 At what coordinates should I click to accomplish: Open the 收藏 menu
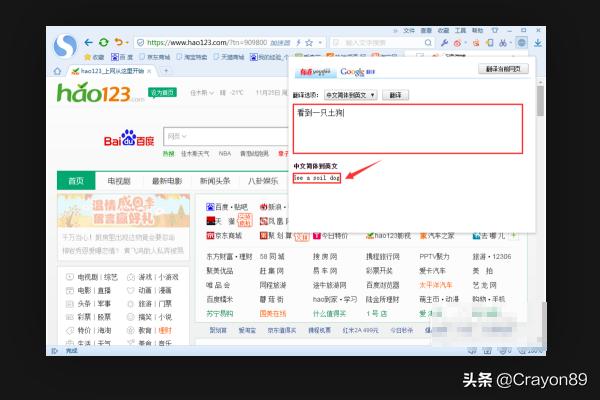click(x=443, y=31)
